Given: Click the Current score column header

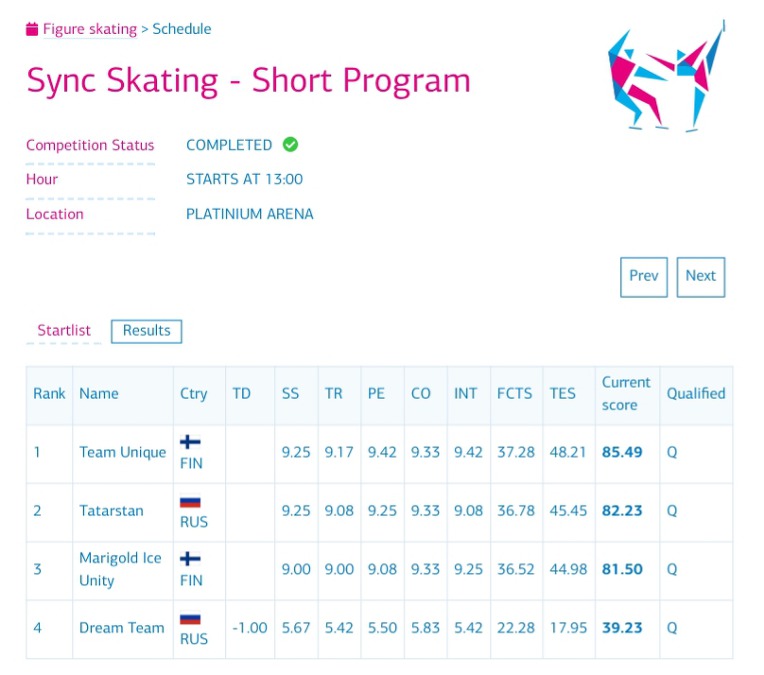Looking at the screenshot, I should point(626,394).
